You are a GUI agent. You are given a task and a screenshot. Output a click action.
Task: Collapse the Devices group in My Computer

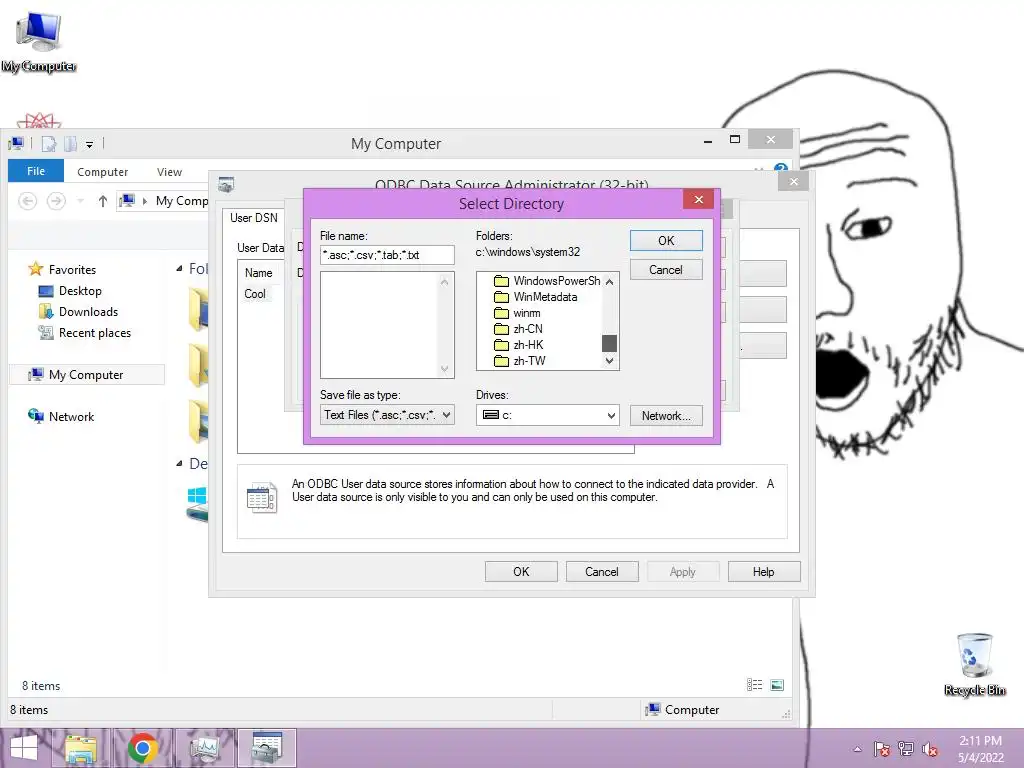point(179,464)
